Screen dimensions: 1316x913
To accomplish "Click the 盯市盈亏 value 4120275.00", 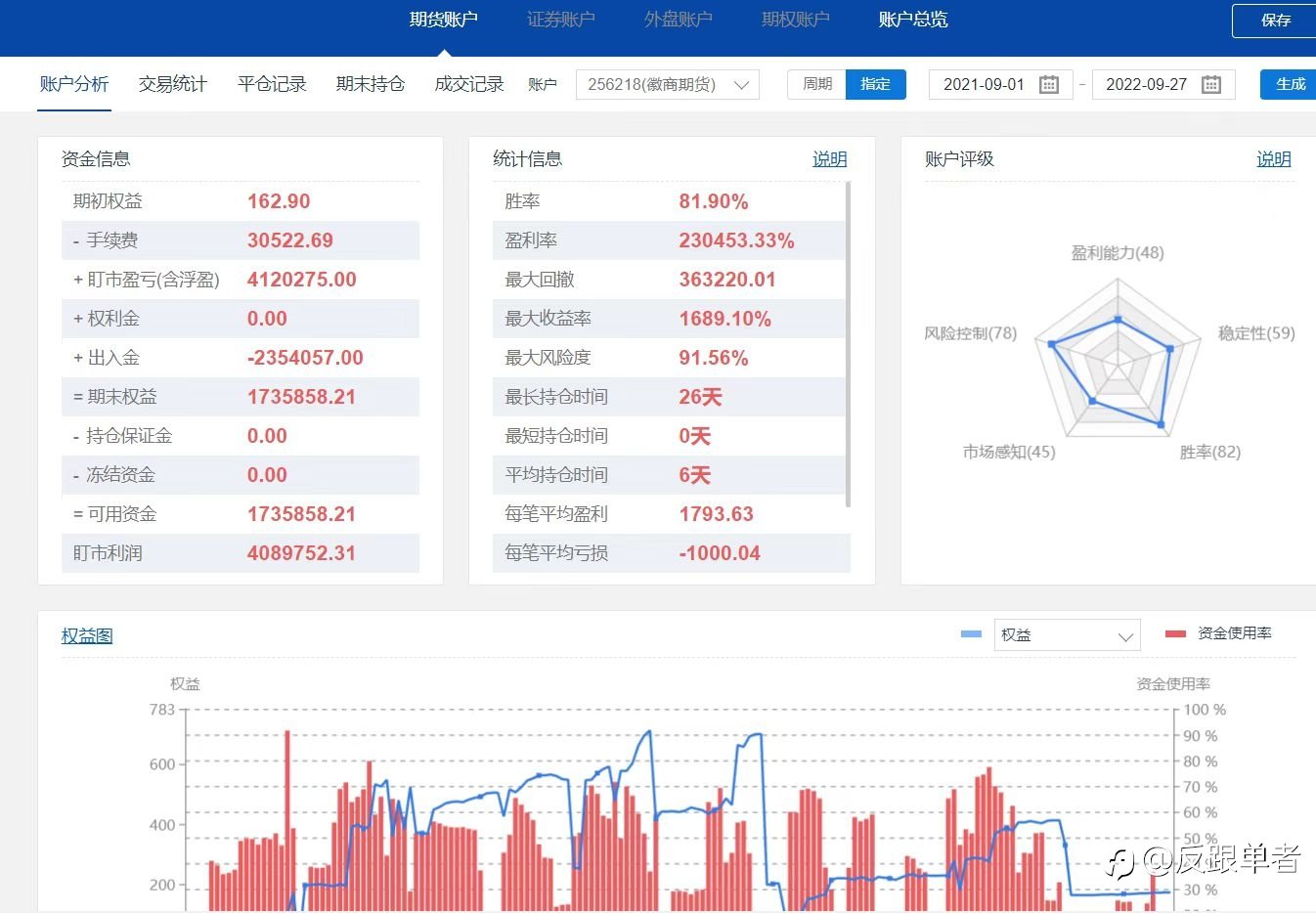I will 302,280.
